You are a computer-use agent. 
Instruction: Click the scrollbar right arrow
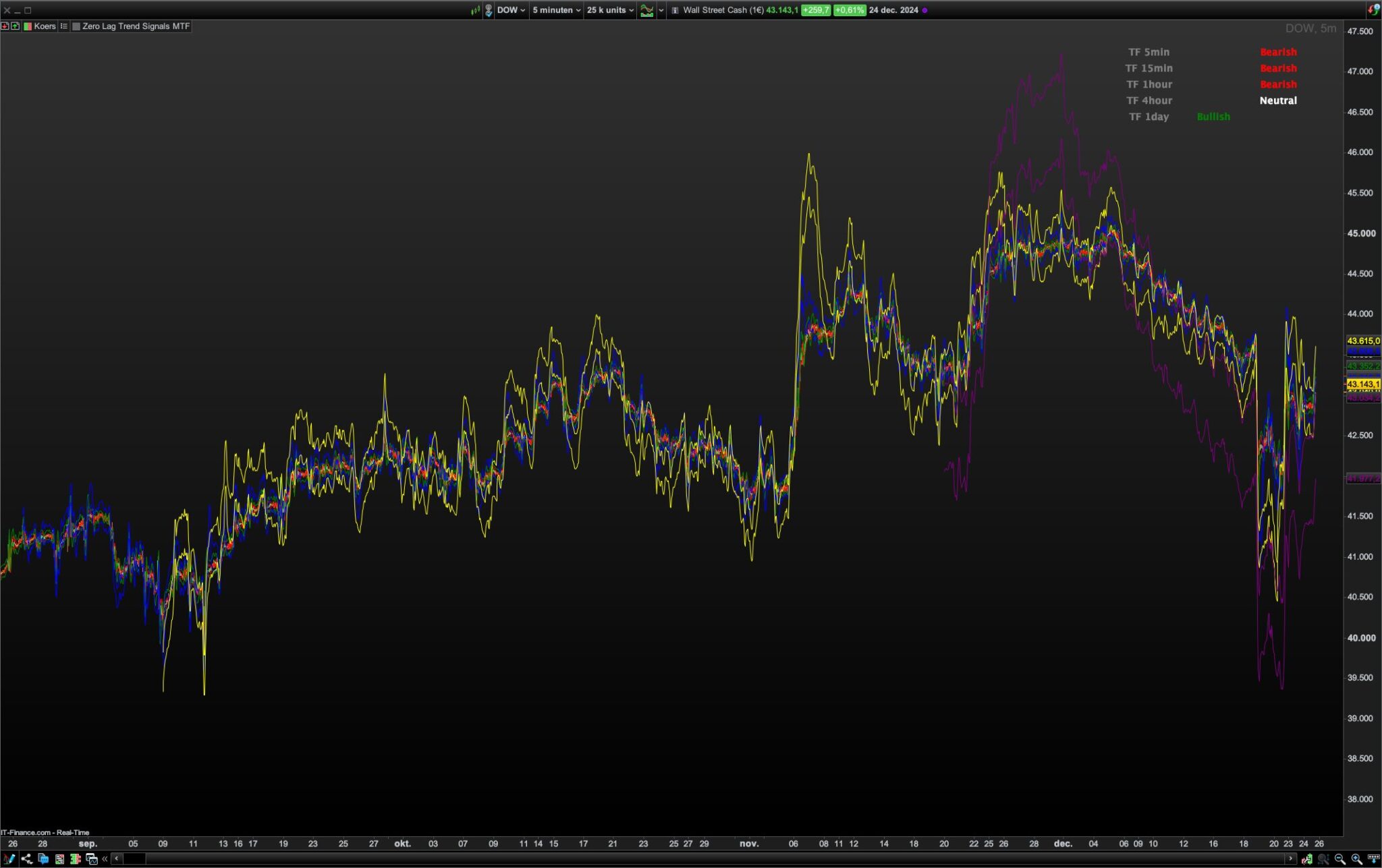point(1291,859)
